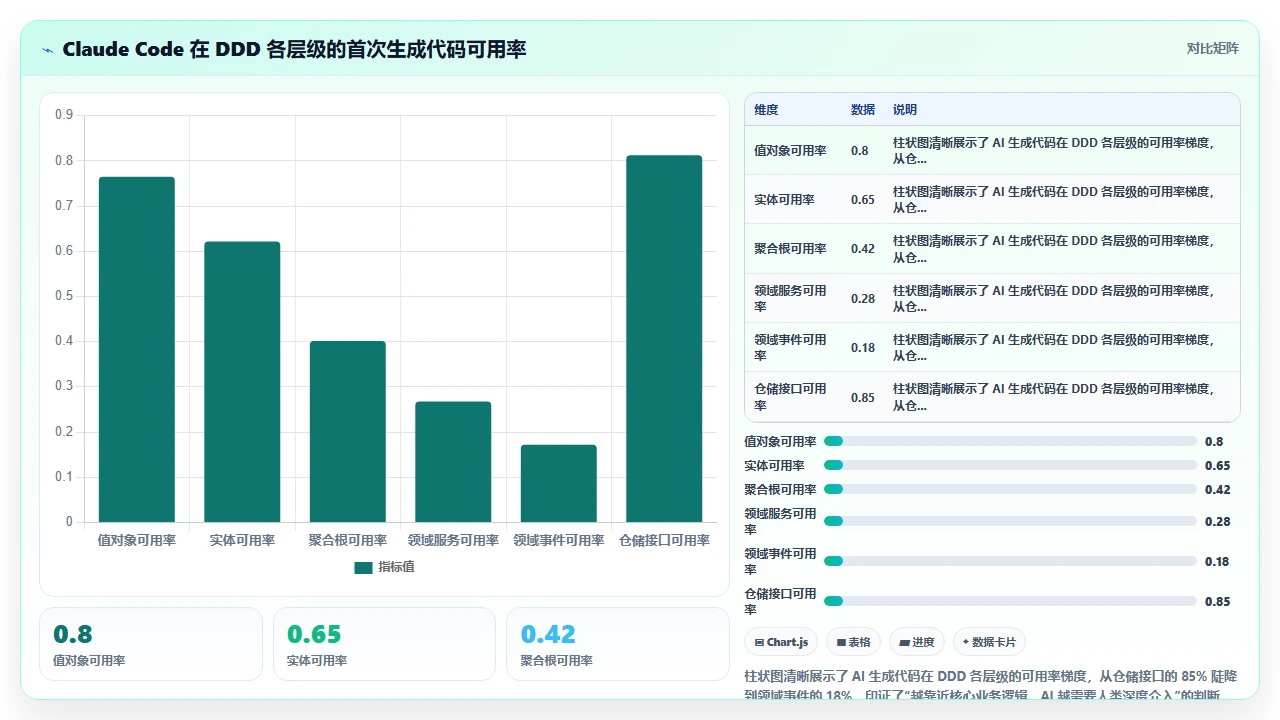Select the 0.42 聚合根可用率 data card
1280x720 pixels.
point(618,644)
